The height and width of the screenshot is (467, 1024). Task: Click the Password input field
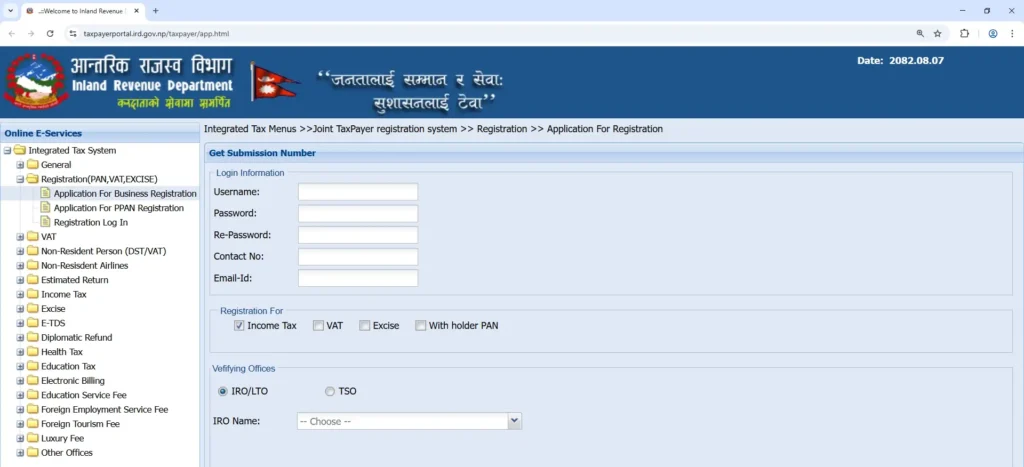click(358, 214)
